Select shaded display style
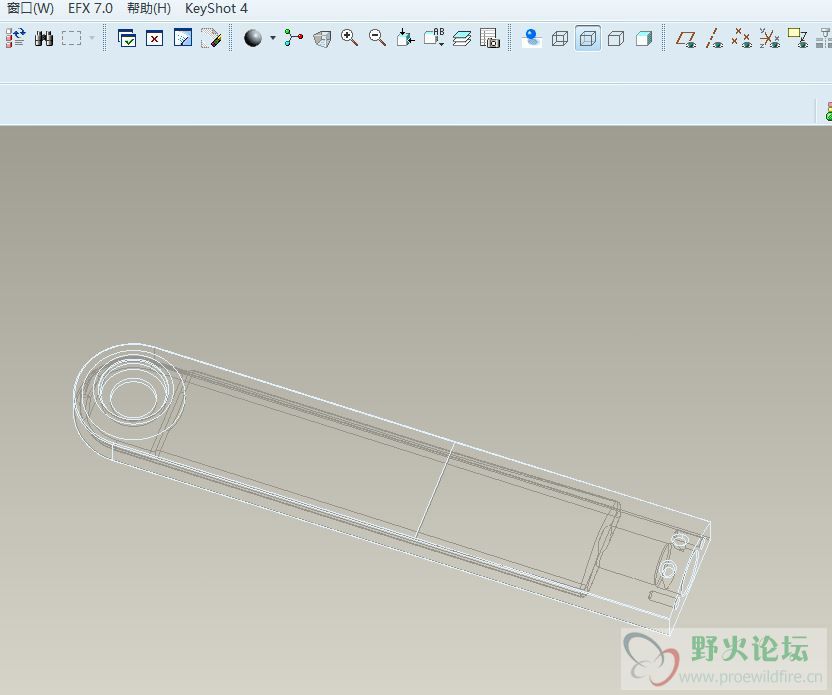The width and height of the screenshot is (832, 695). point(644,38)
